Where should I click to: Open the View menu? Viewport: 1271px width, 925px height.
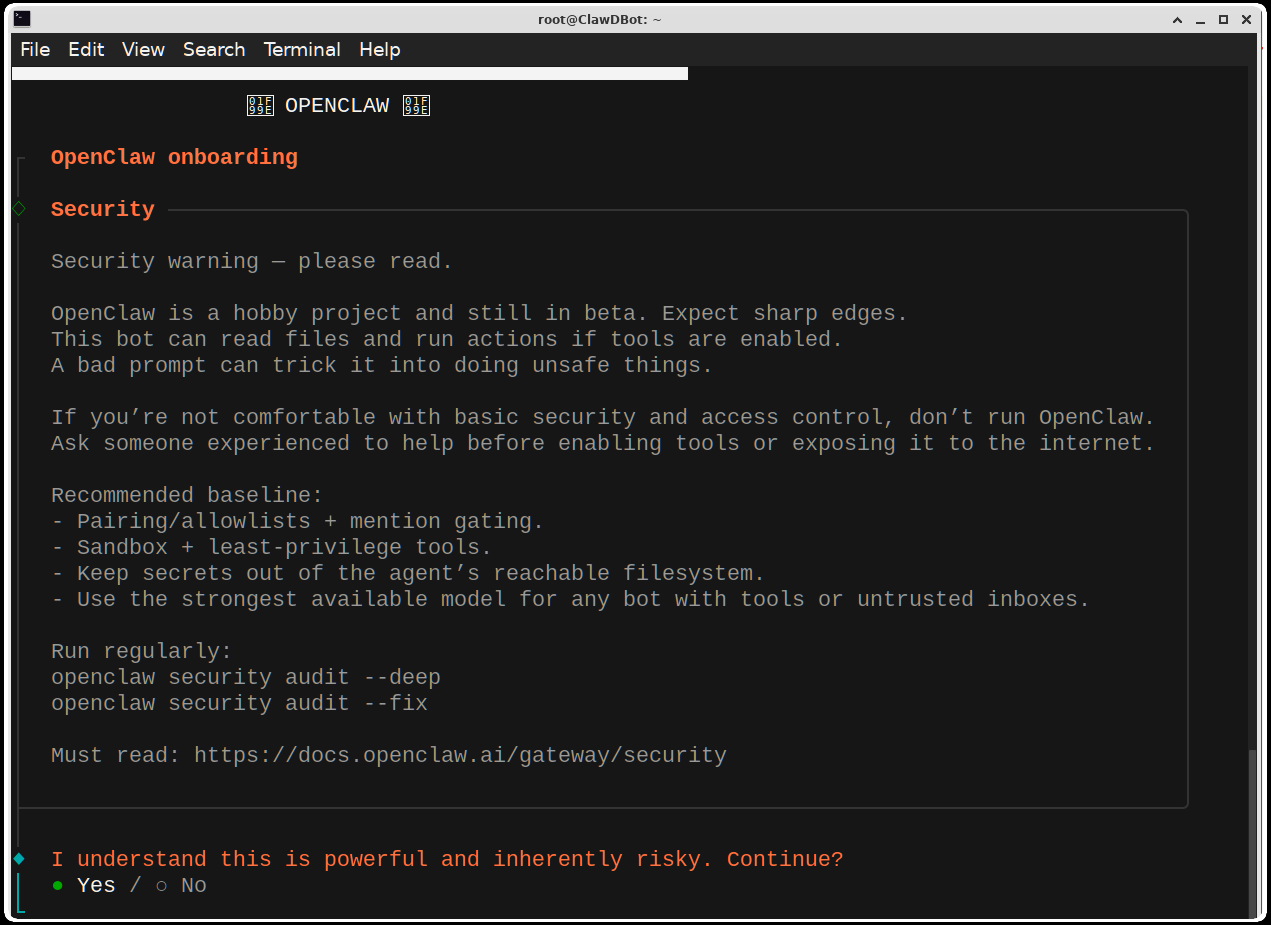pos(143,49)
